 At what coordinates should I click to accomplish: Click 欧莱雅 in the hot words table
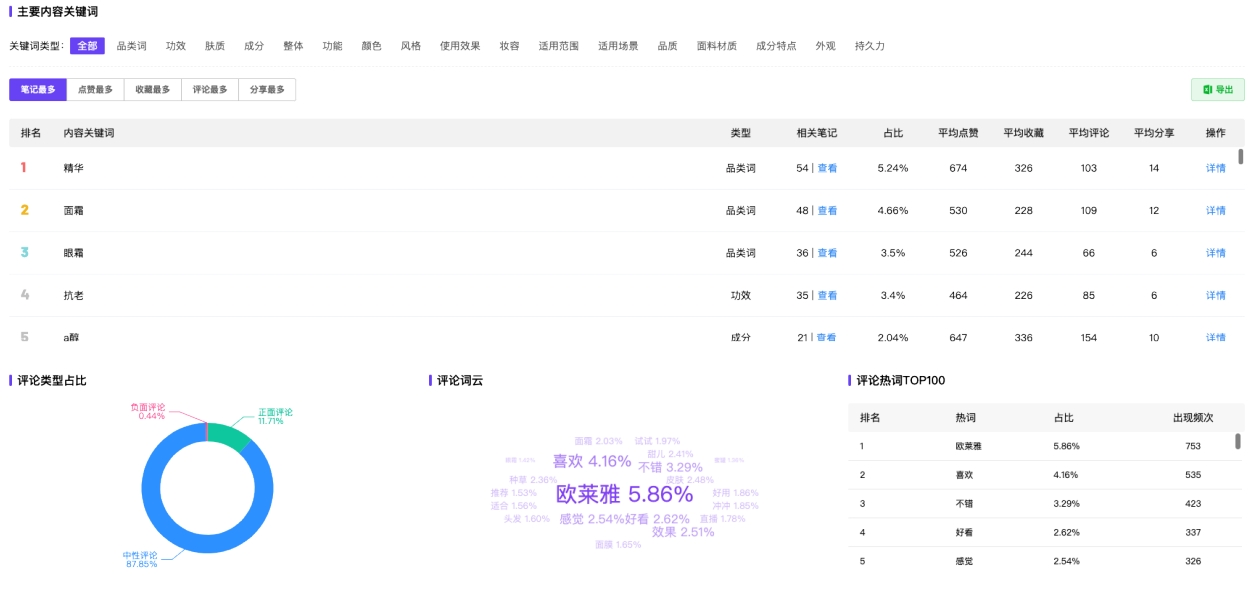tap(968, 446)
